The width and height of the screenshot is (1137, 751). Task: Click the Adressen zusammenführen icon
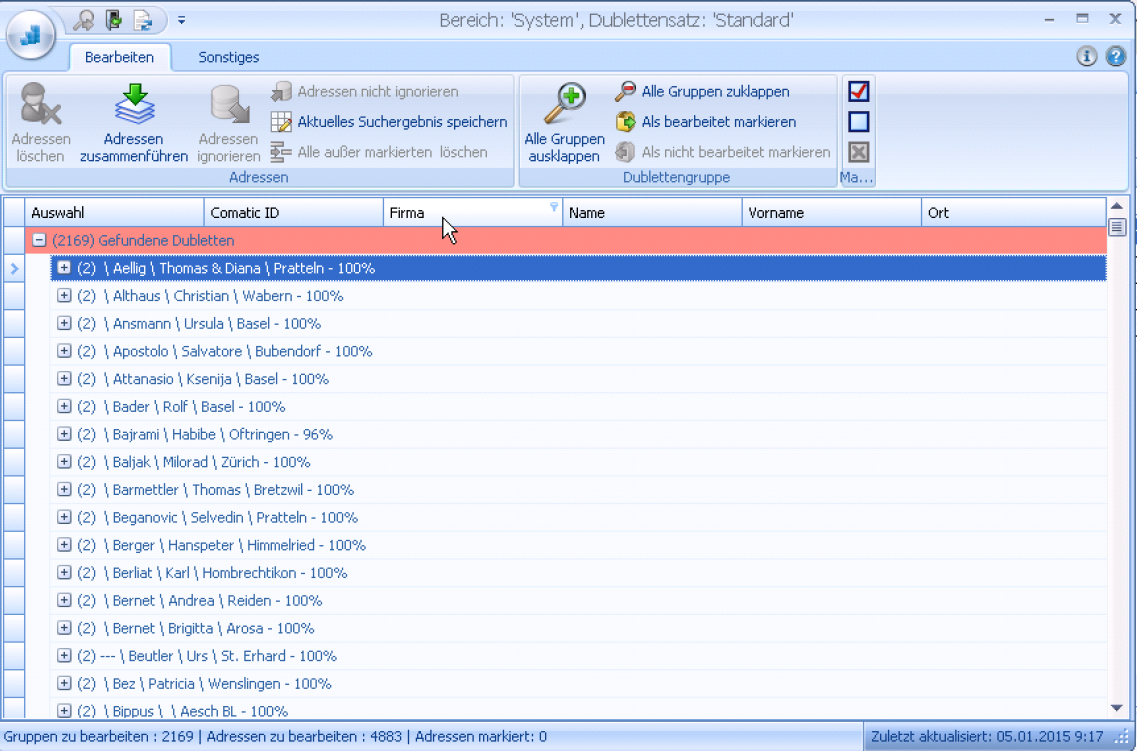(x=134, y=105)
